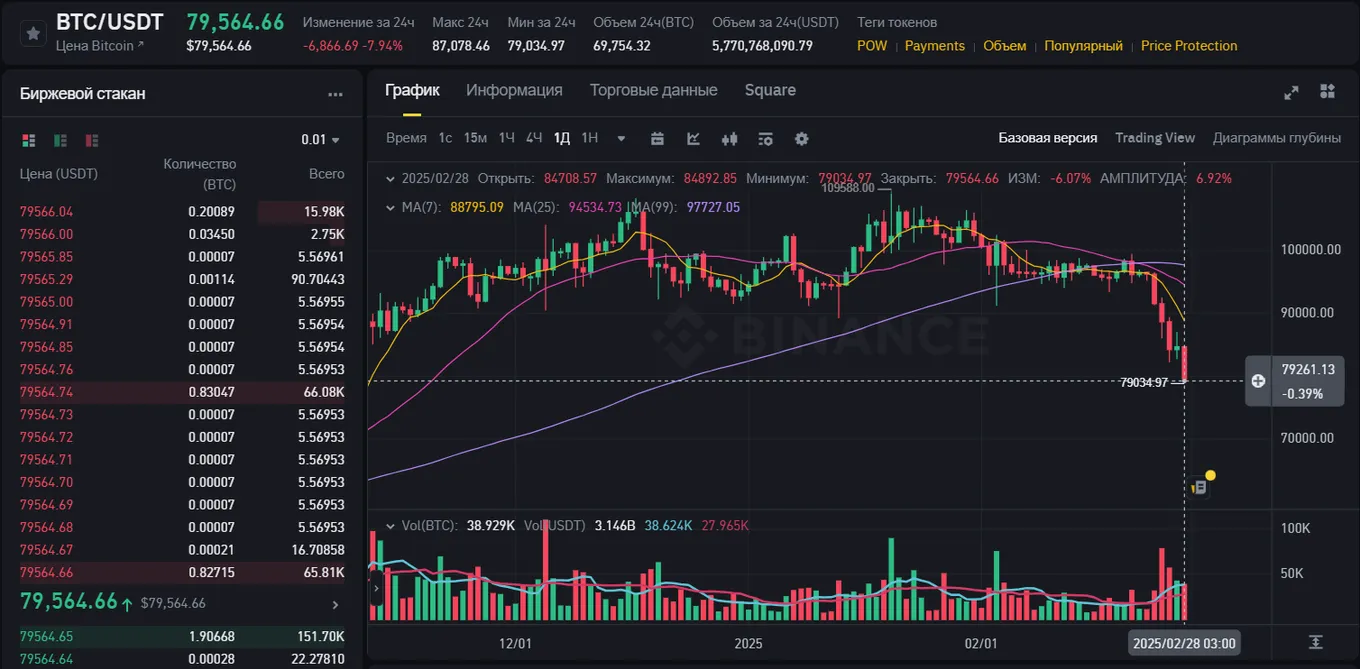This screenshot has height=669, width=1360.
Task: Select the 4Ч time interval
Action: pyautogui.click(x=534, y=138)
